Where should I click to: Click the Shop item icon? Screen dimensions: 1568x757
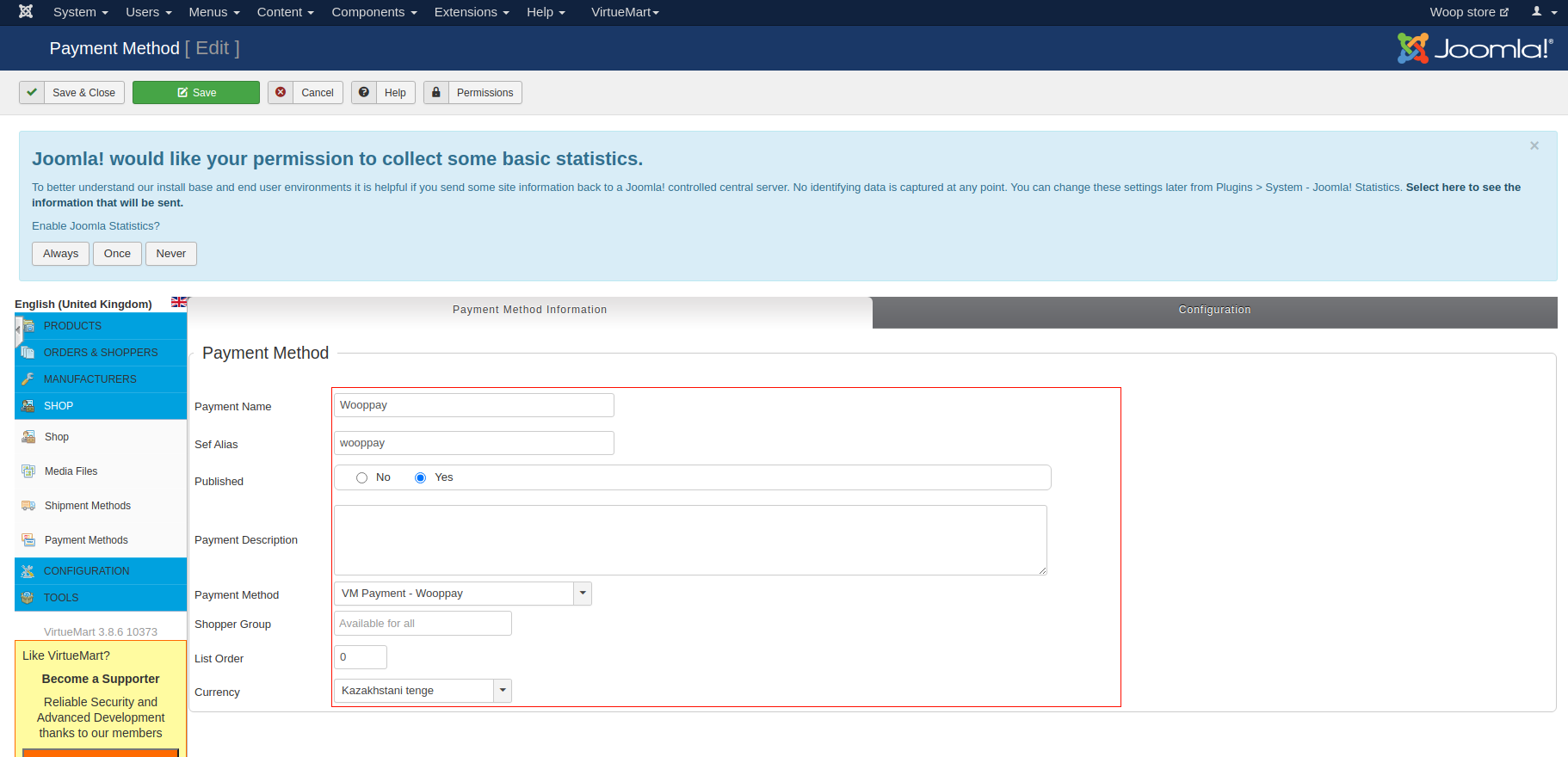pyautogui.click(x=28, y=437)
